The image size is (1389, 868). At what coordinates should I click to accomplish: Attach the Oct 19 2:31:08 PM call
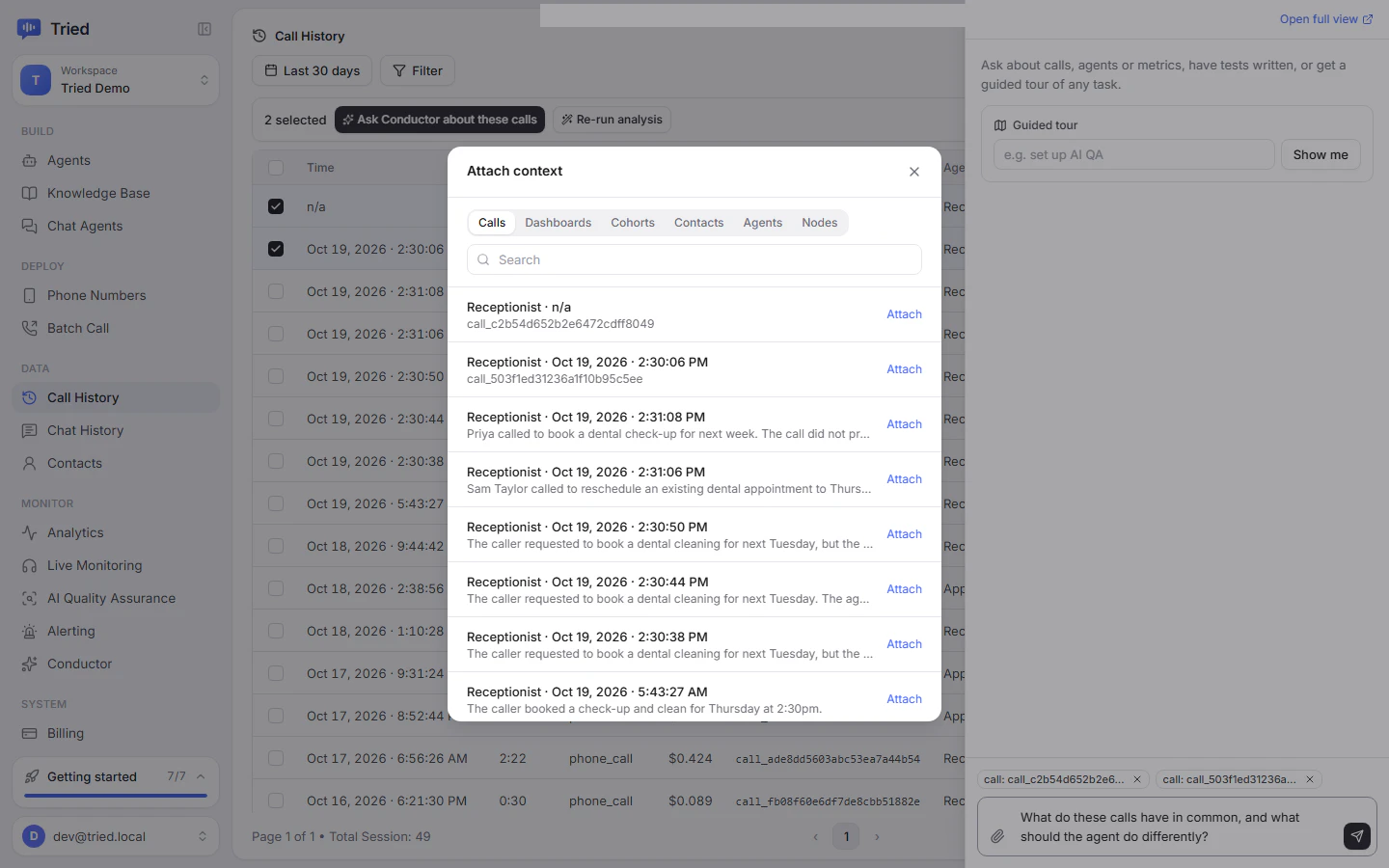click(x=905, y=424)
